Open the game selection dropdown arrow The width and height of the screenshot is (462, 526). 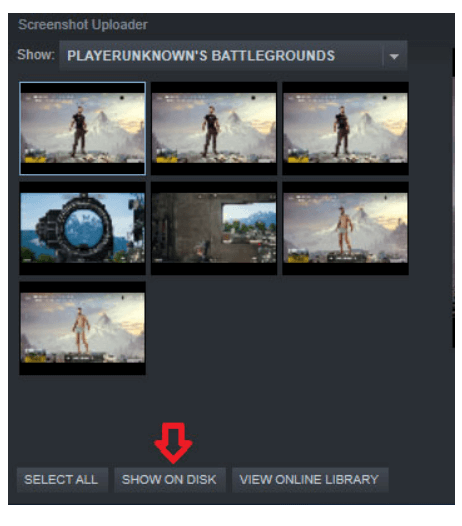[395, 56]
